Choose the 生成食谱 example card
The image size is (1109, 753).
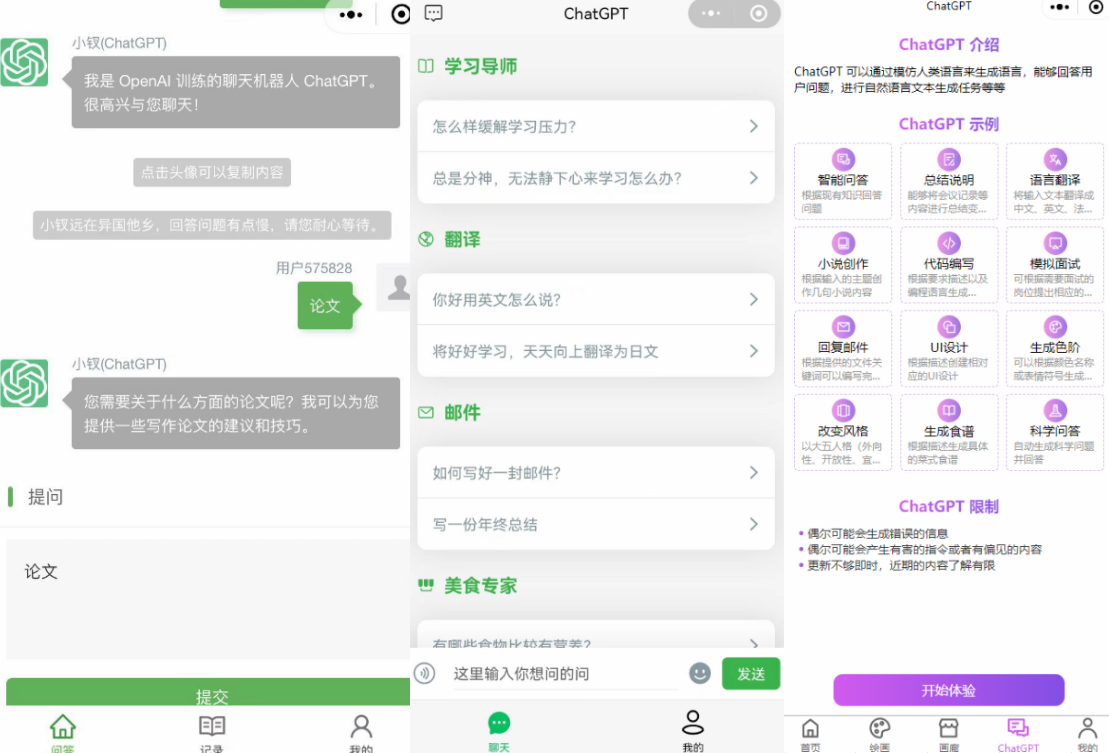(x=948, y=432)
